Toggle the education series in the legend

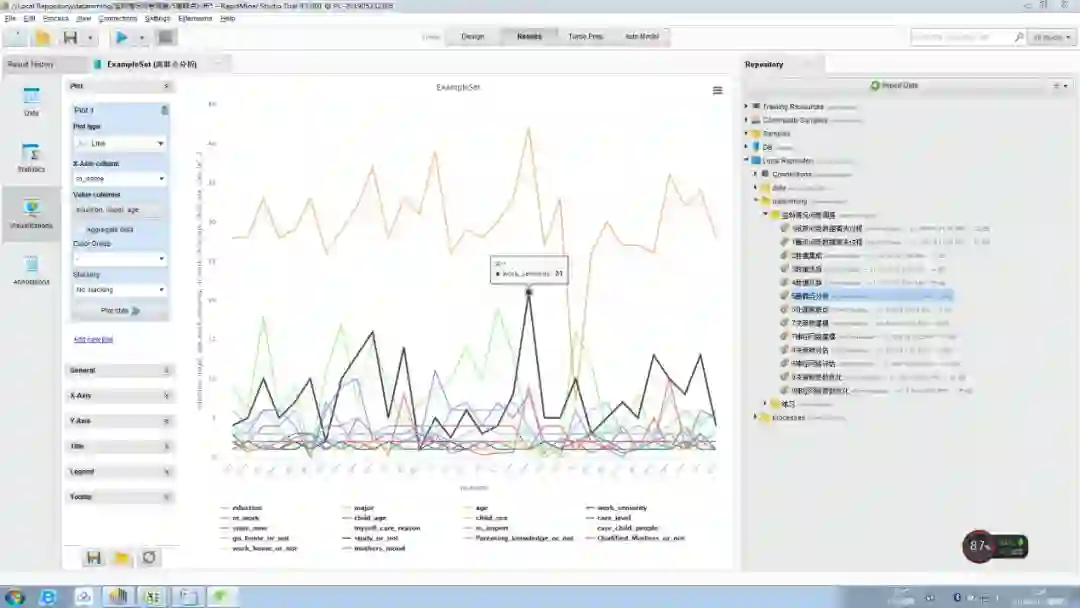tap(242, 507)
